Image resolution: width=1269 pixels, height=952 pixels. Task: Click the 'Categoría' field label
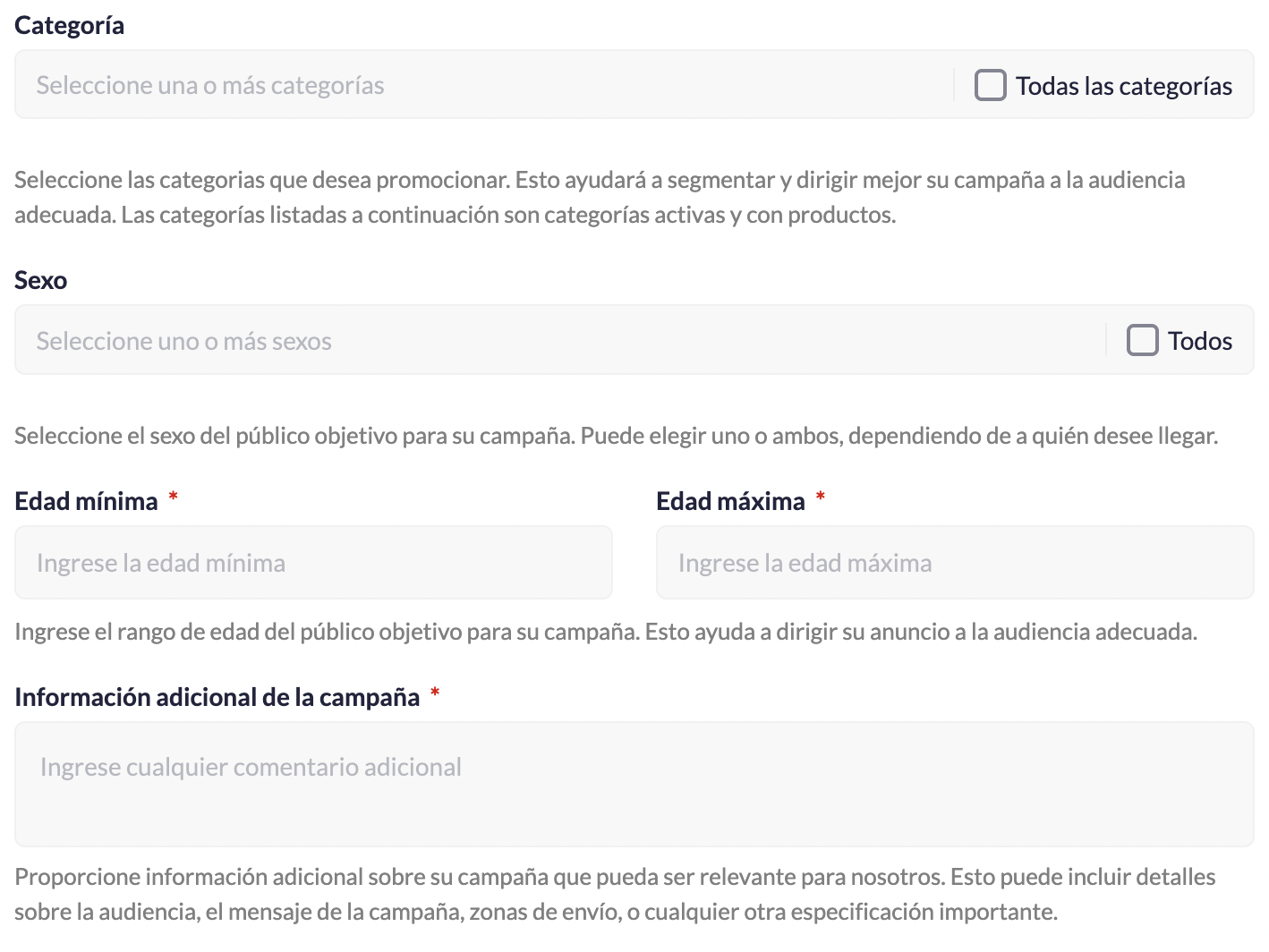click(x=69, y=25)
